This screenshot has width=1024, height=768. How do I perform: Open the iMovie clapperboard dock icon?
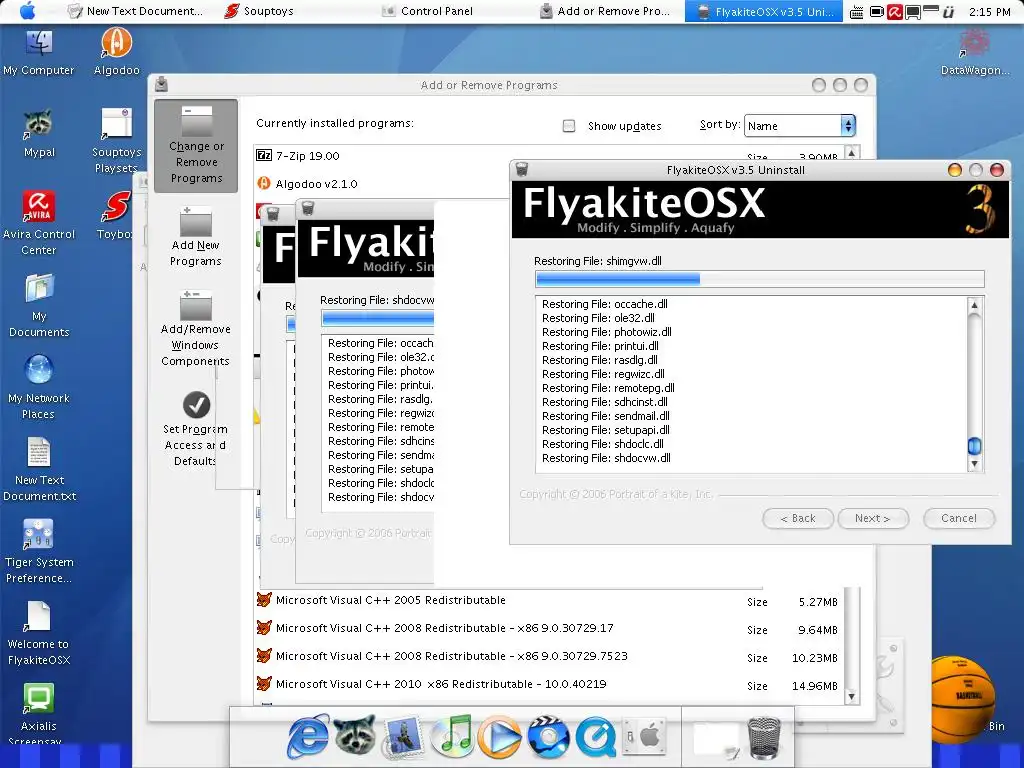[x=547, y=736]
